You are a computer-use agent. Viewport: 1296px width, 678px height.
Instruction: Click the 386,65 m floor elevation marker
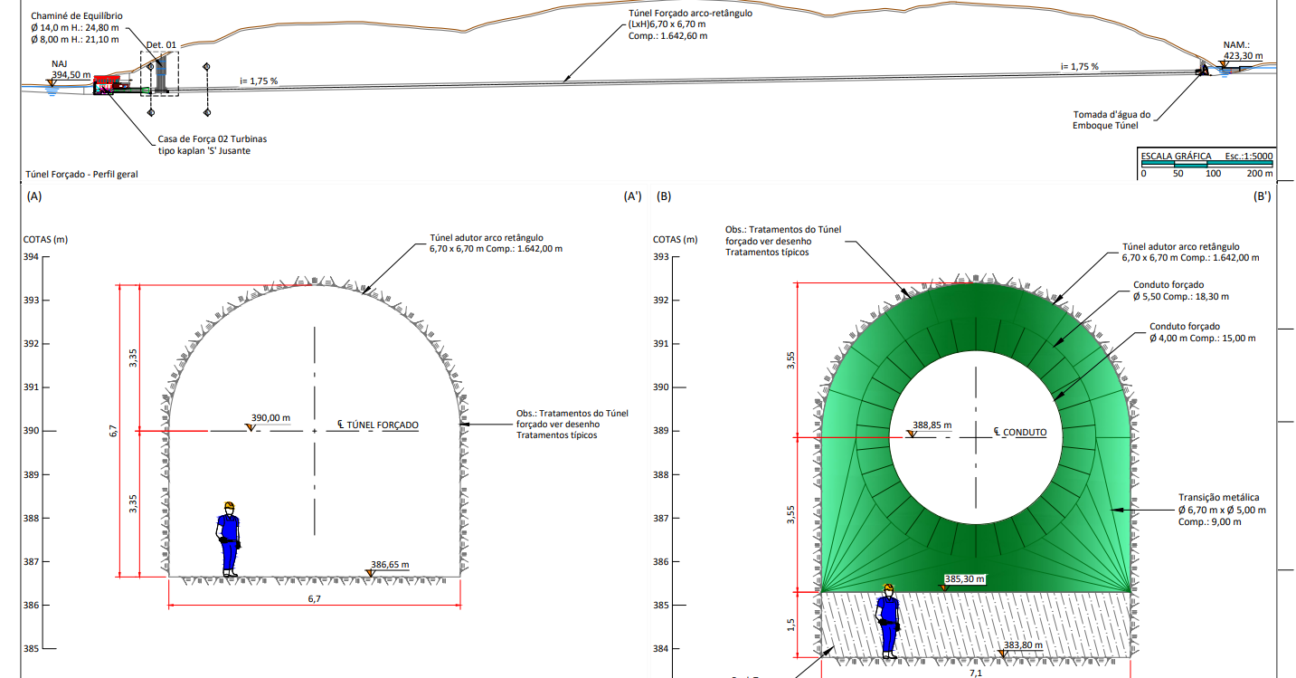point(372,573)
